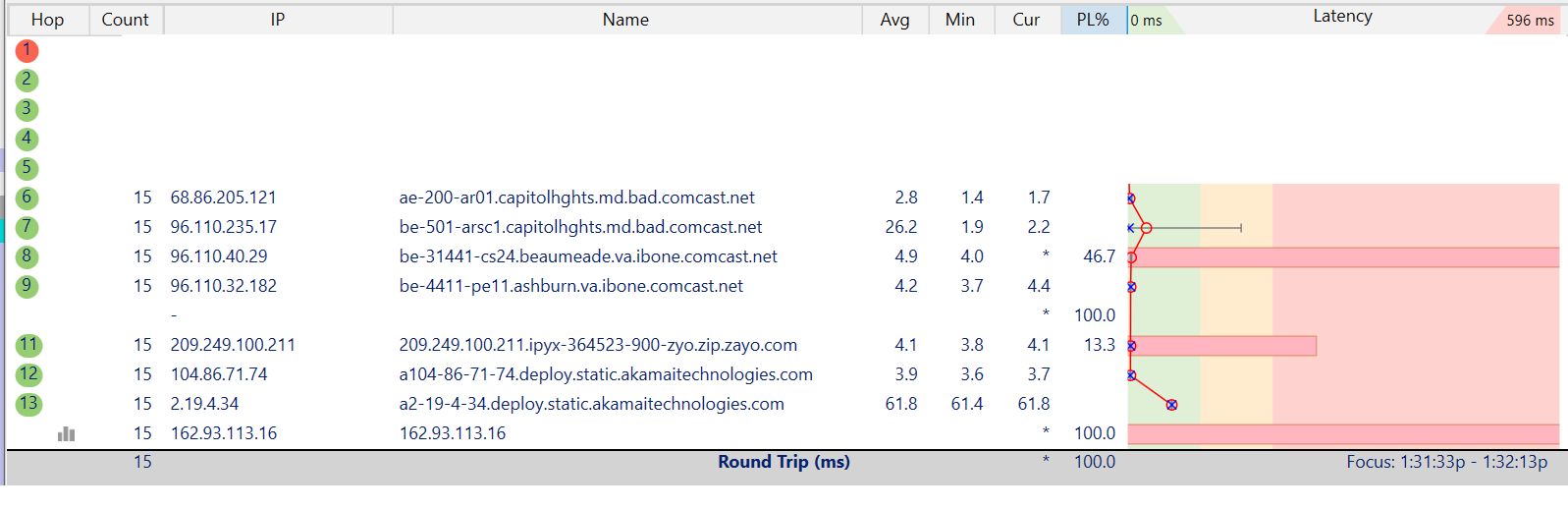This screenshot has width=1568, height=509.
Task: Sort by the Hop column header
Action: pyautogui.click(x=47, y=20)
